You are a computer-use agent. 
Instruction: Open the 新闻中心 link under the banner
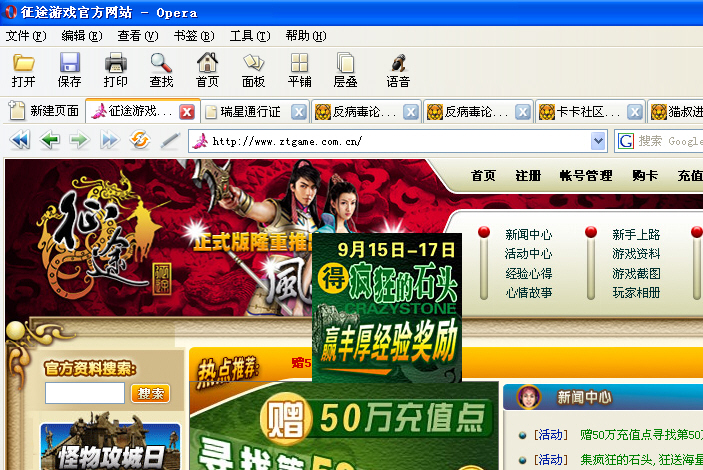point(529,235)
